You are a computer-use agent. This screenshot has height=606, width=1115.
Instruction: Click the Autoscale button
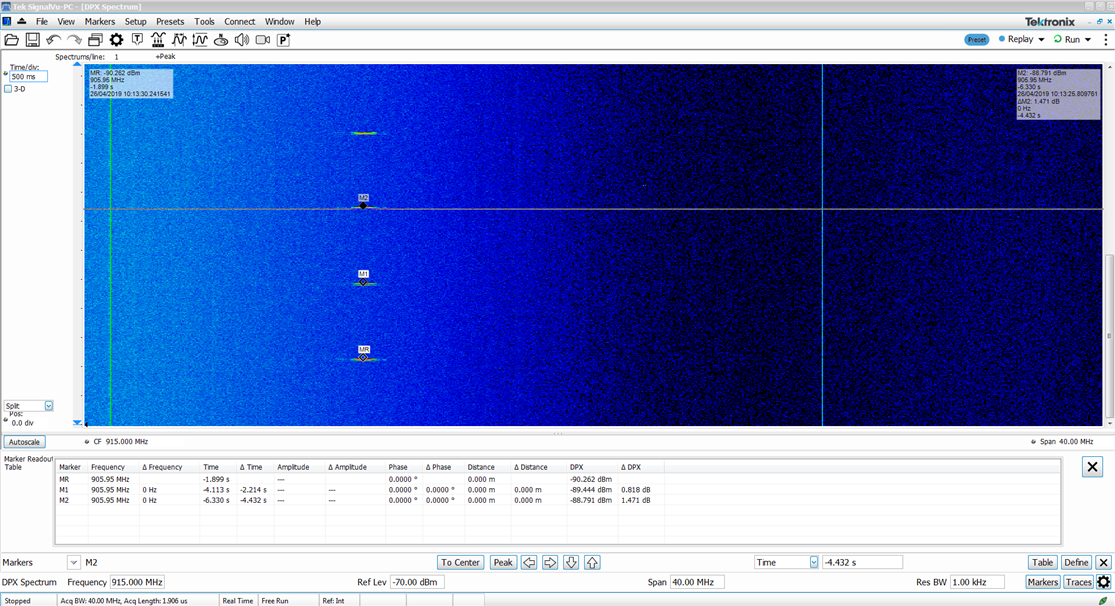pyautogui.click(x=25, y=441)
